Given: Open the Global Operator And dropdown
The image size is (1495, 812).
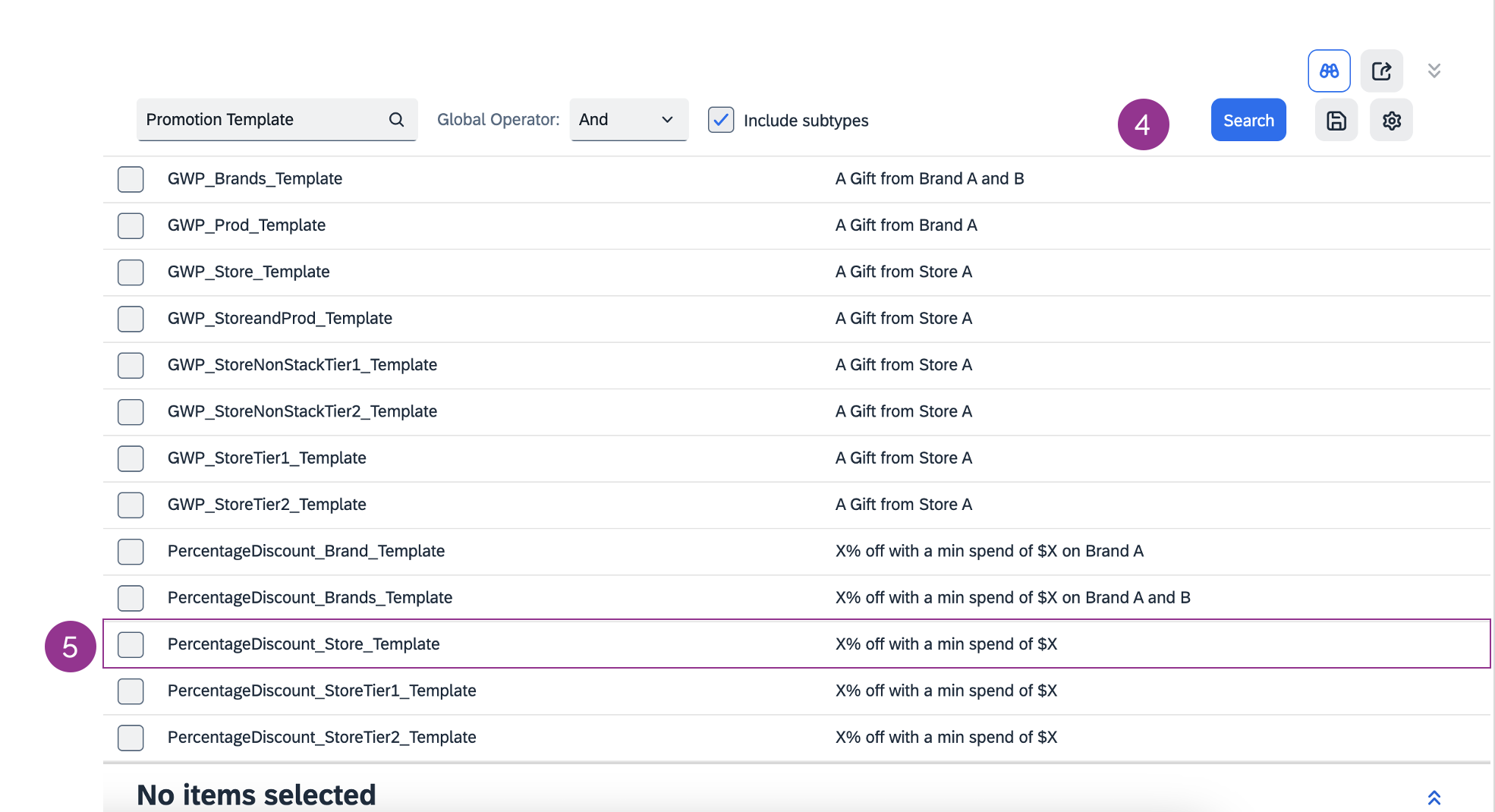Looking at the screenshot, I should 628,120.
